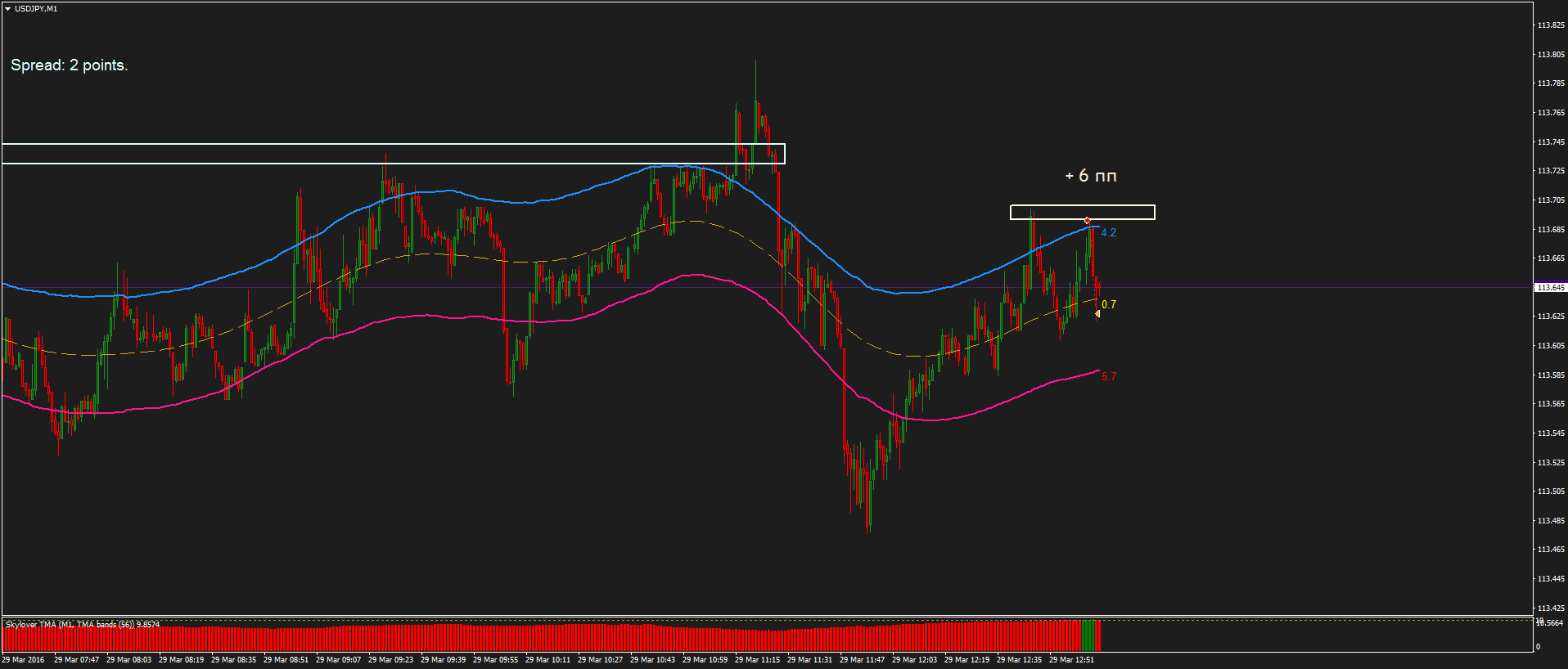The width and height of the screenshot is (1568, 669).
Task: Select the Skylover TMA indicator label
Action: [82, 625]
